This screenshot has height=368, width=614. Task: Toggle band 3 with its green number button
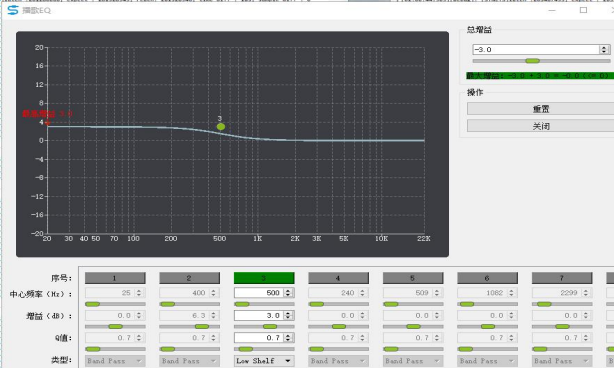264,278
